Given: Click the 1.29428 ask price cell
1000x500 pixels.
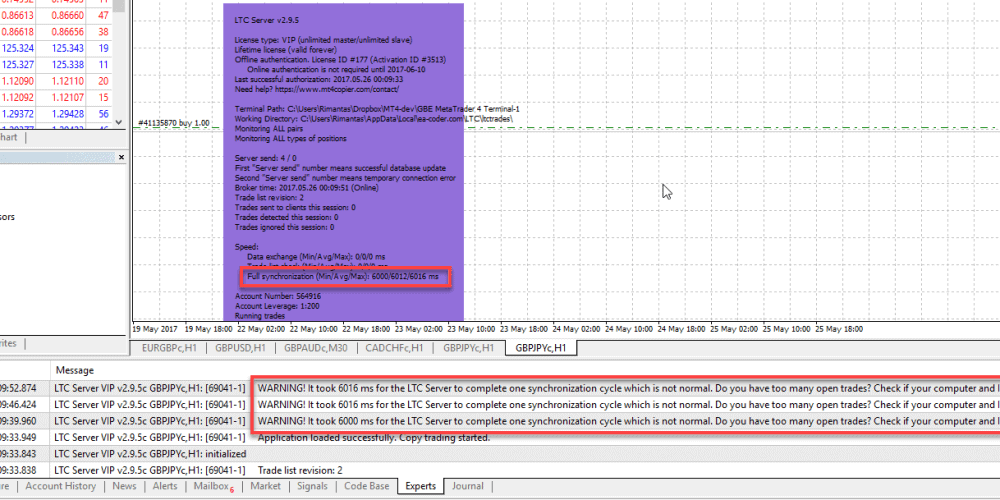Looking at the screenshot, I should coord(66,114).
